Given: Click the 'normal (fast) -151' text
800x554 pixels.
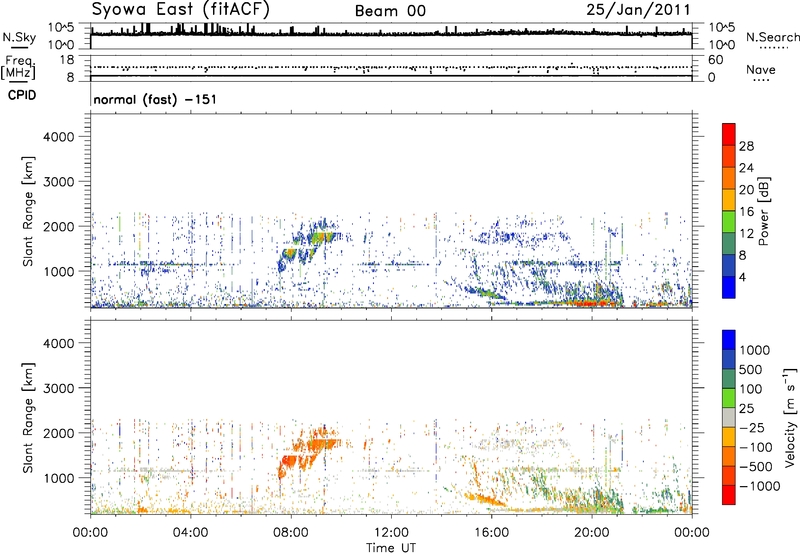Looking at the screenshot, I should [x=155, y=99].
